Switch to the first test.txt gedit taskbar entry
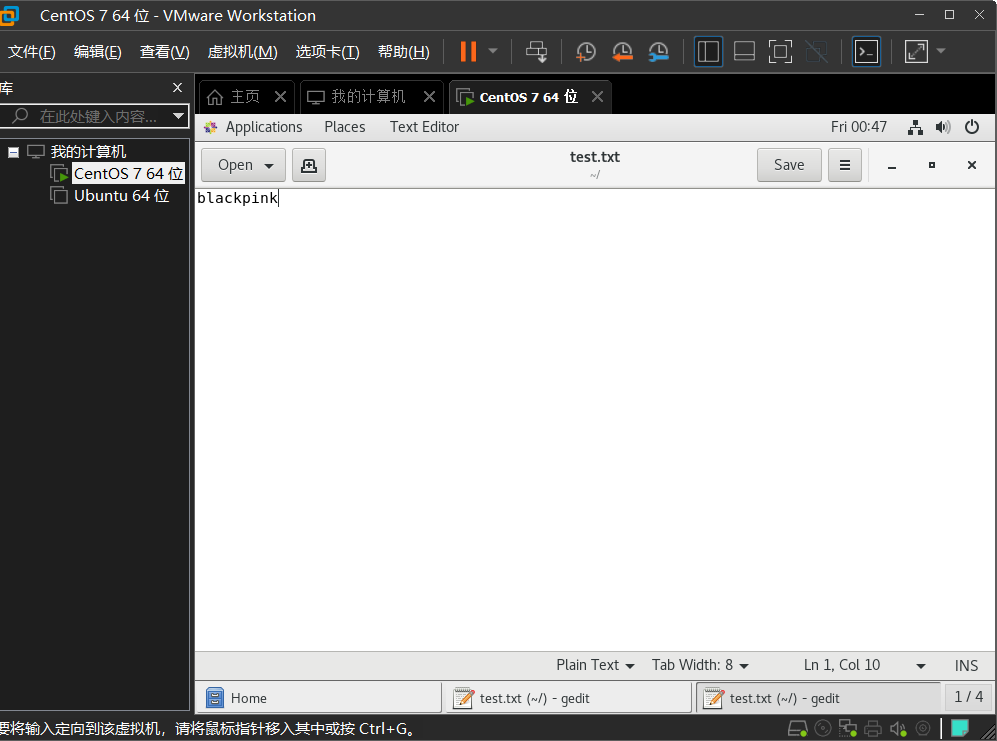Image resolution: width=997 pixels, height=741 pixels. click(x=568, y=698)
